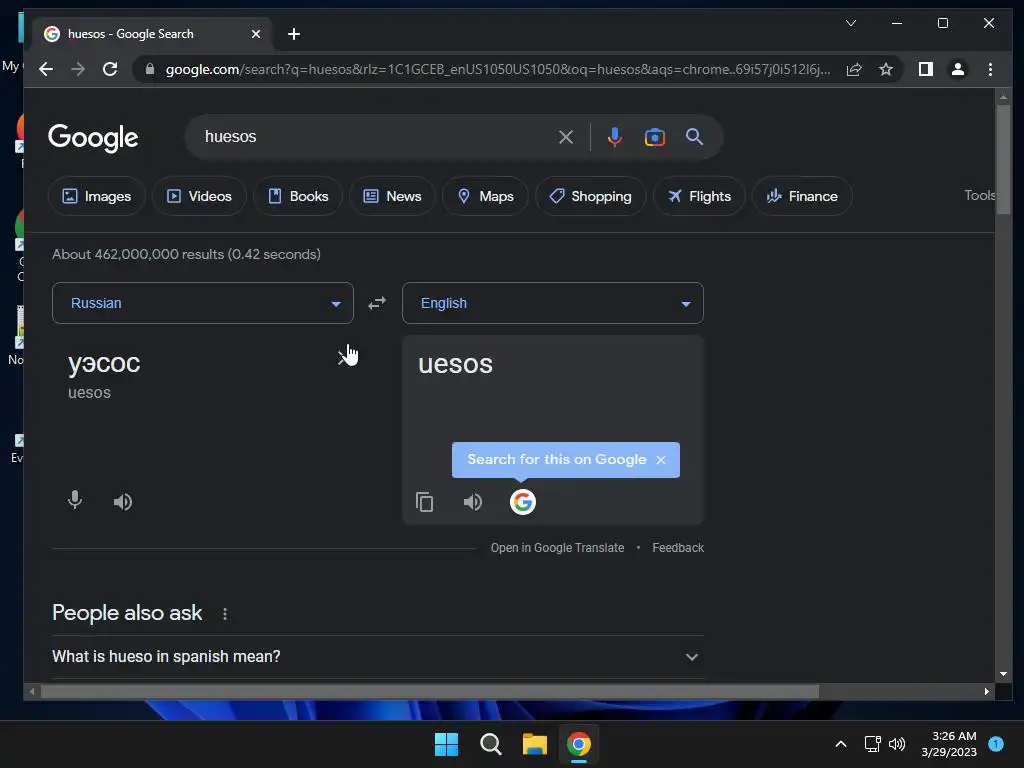Search by image with the camera
The width and height of the screenshot is (1024, 768).
(654, 137)
